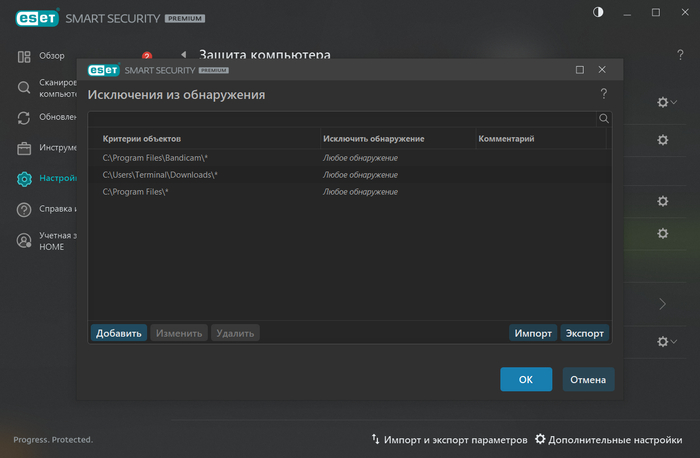700x458 pixels.
Task: Click inside the exclusions search field
Action: [340, 118]
